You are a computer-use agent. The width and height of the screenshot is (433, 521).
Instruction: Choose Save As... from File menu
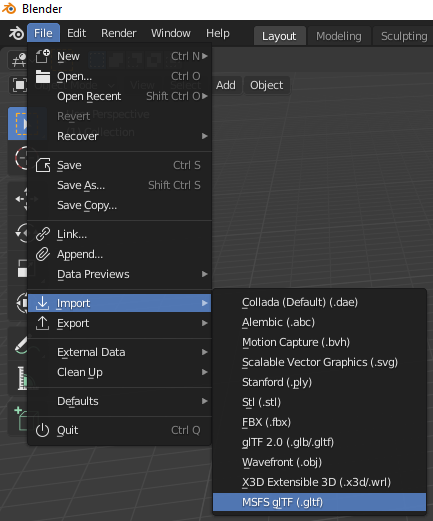click(120, 185)
